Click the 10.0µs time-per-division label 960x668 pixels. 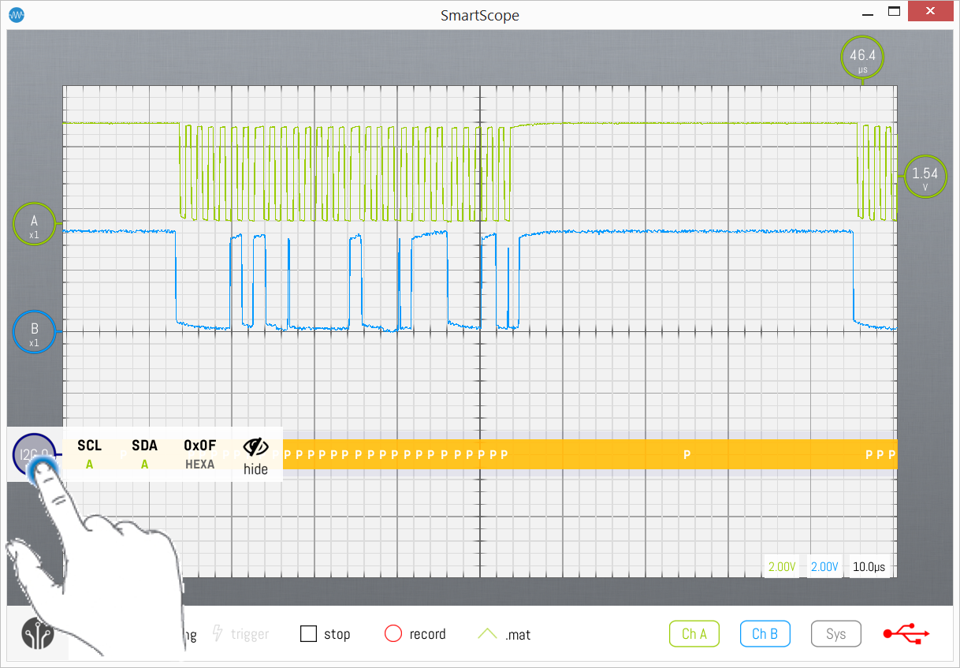pos(869,567)
